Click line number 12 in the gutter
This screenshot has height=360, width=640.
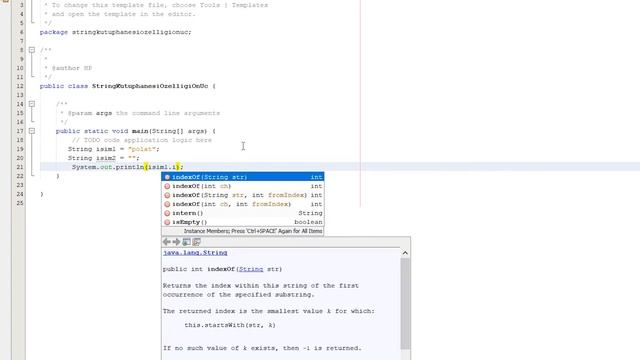20,86
